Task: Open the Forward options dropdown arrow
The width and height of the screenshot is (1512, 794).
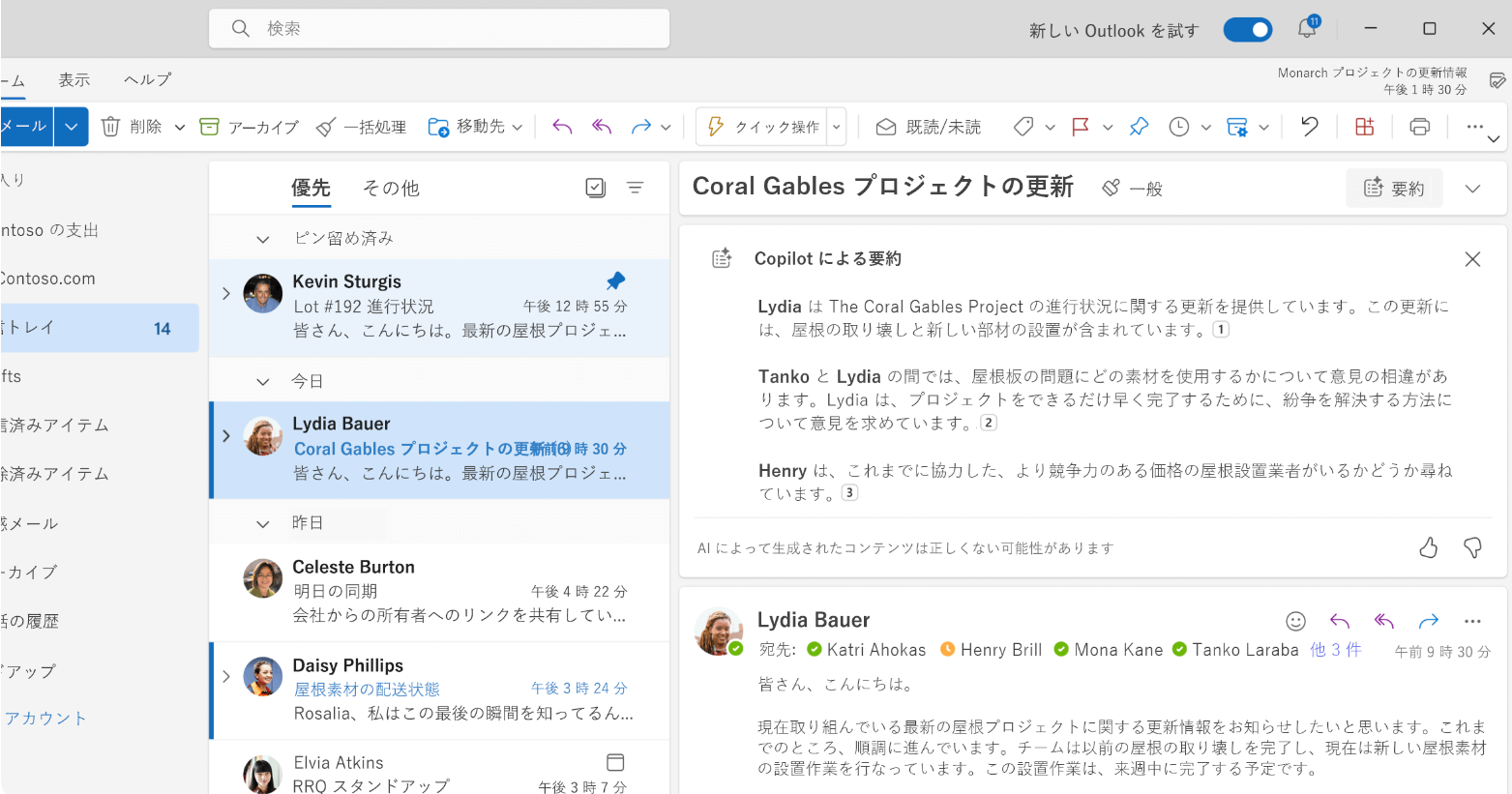Action: tap(667, 127)
